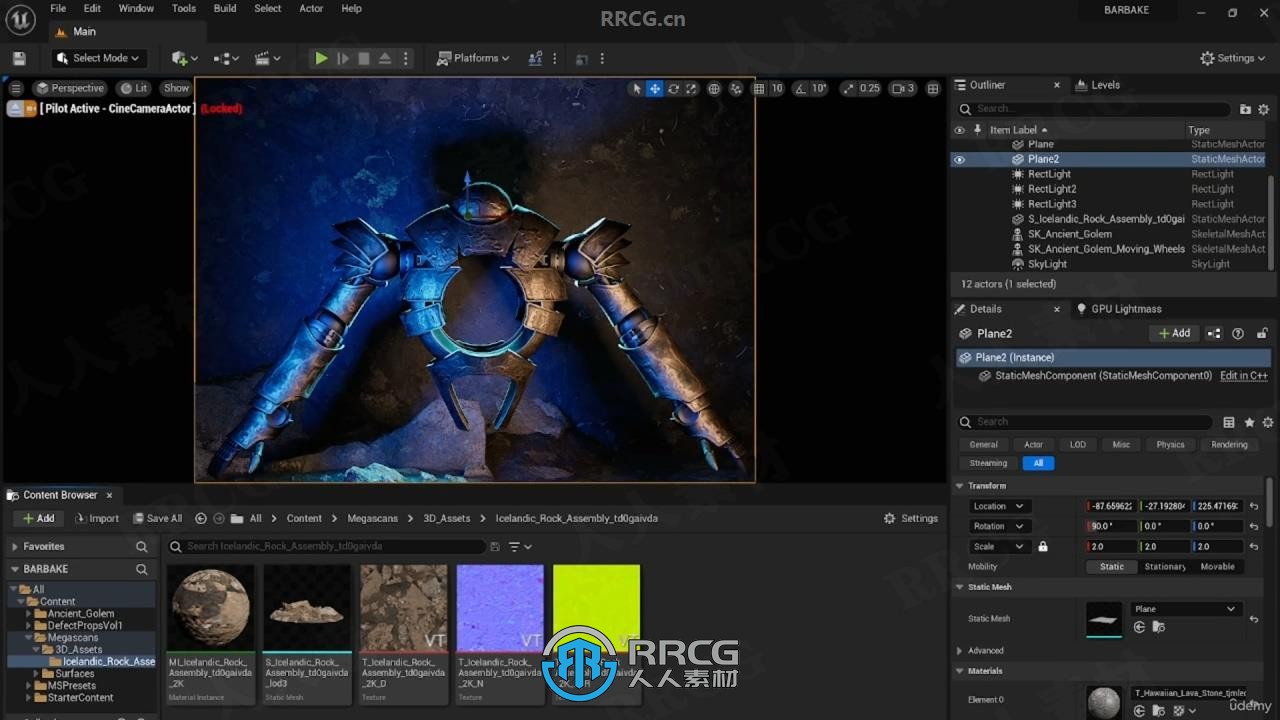Click the Edit in C++ link
This screenshot has height=720, width=1280.
coord(1244,376)
